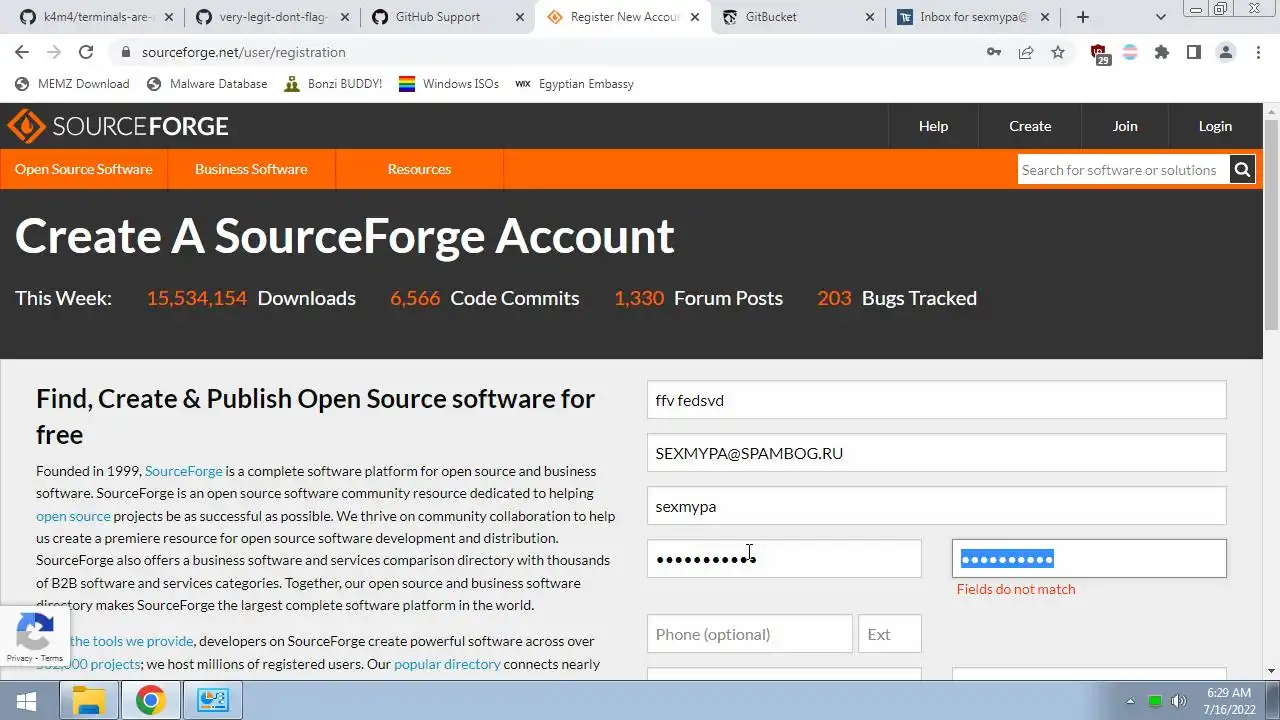Close the GitHub Support tab
This screenshot has height=720, width=1280.
coord(518,17)
